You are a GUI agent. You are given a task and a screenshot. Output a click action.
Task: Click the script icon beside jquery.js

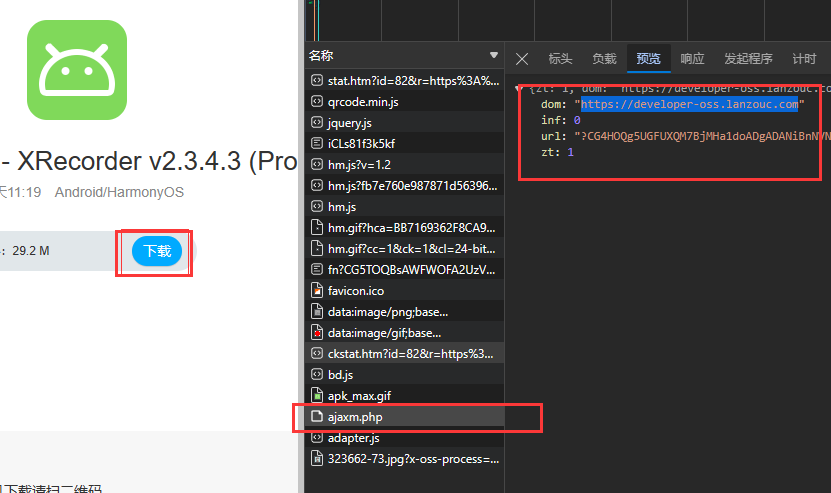point(317,122)
